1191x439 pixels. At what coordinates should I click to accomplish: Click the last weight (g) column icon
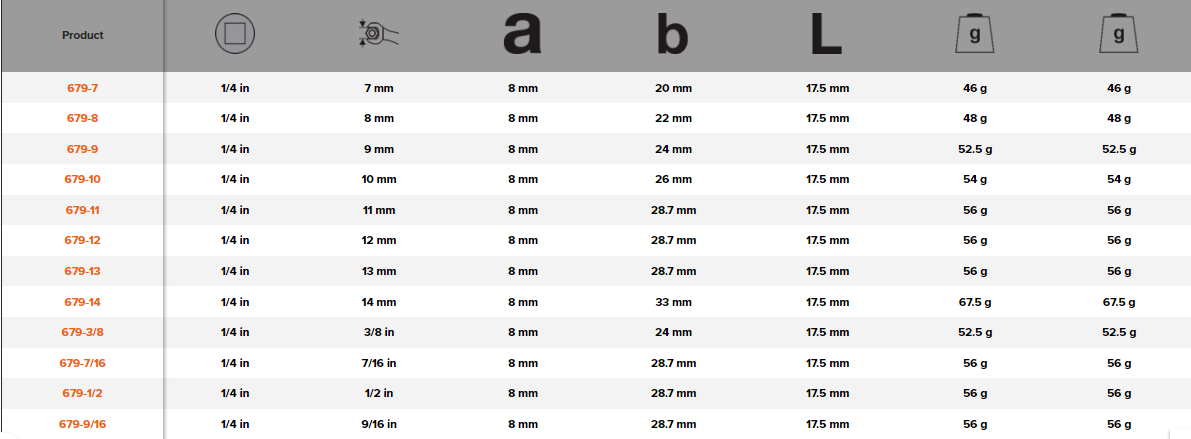(x=1119, y=35)
